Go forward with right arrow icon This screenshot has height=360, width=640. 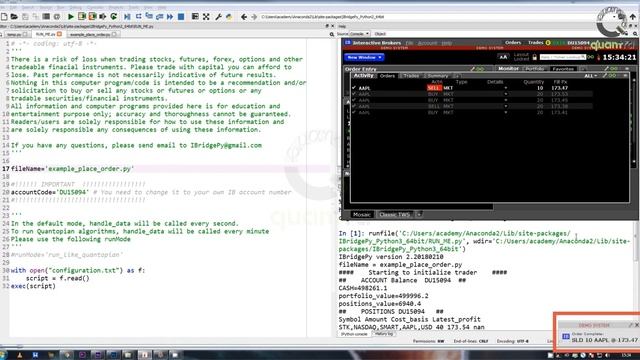(254, 17)
